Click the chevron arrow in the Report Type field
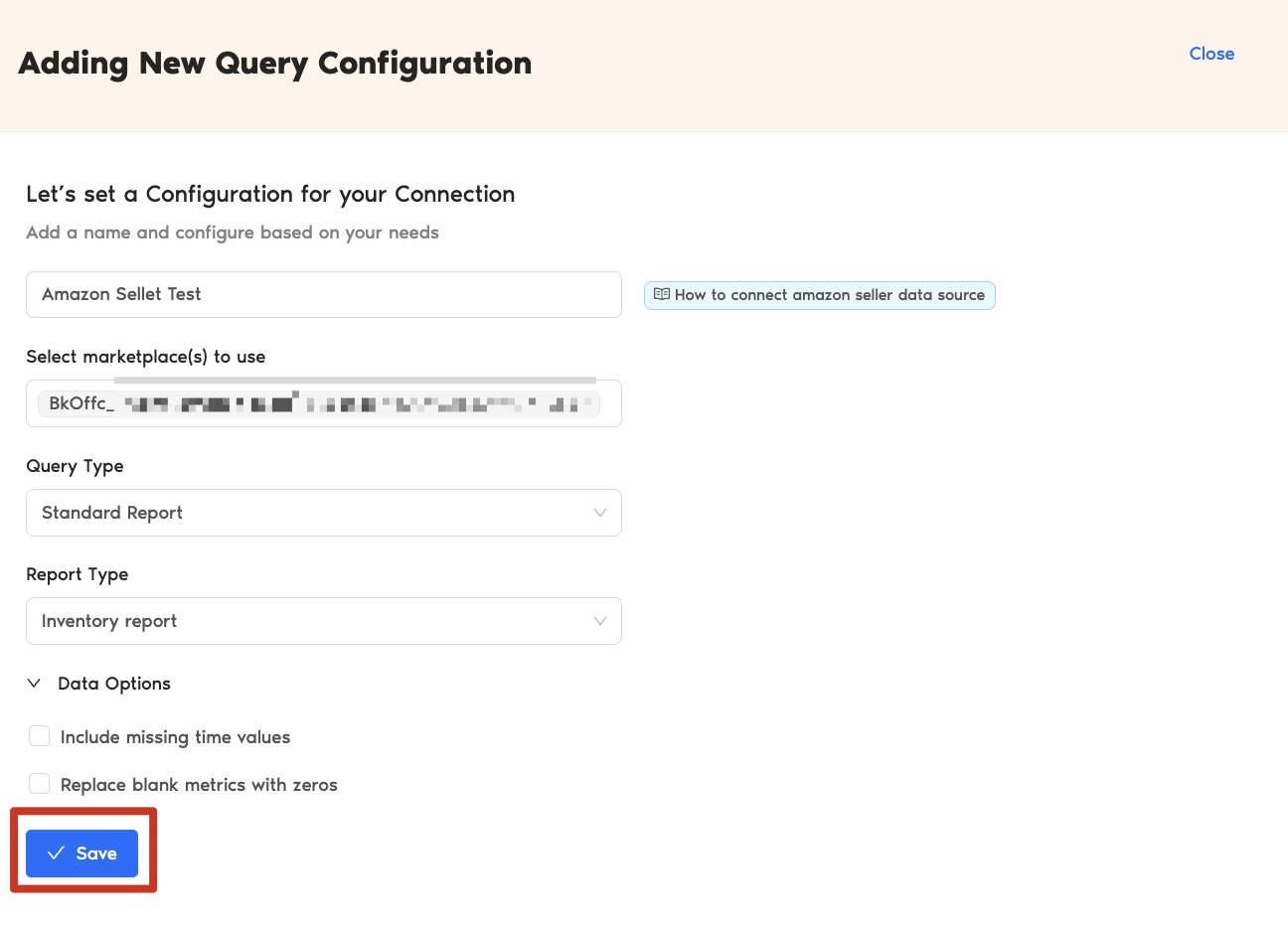The height and width of the screenshot is (934, 1288). tap(599, 621)
